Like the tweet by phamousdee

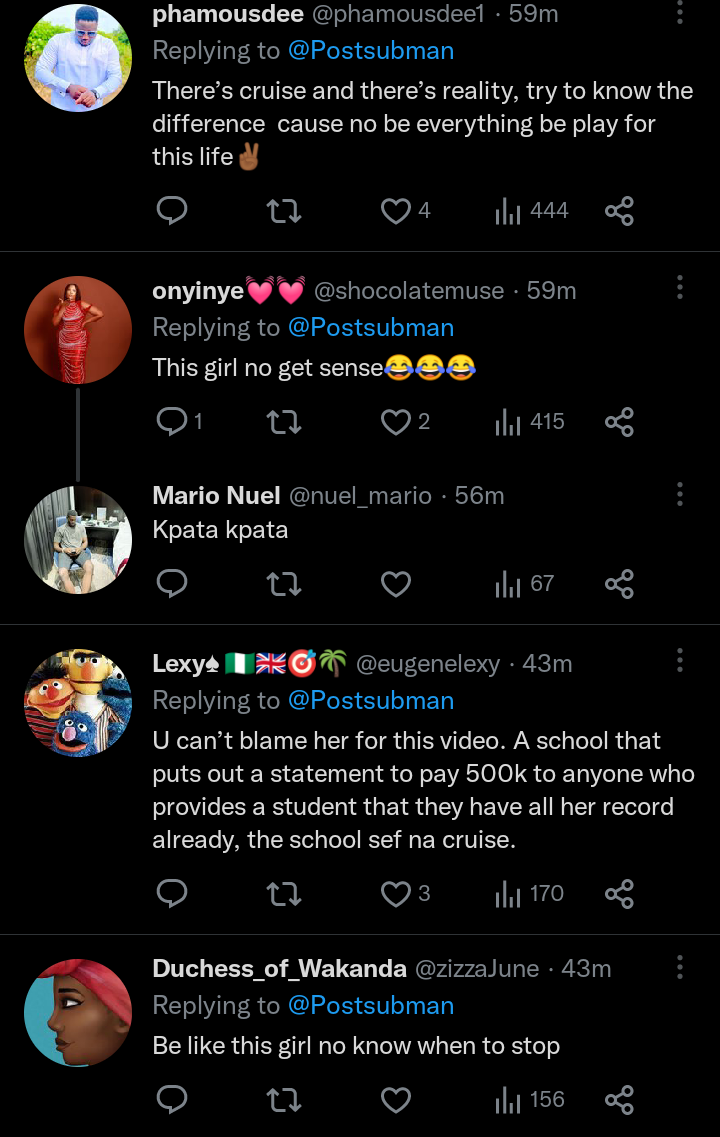click(x=397, y=211)
